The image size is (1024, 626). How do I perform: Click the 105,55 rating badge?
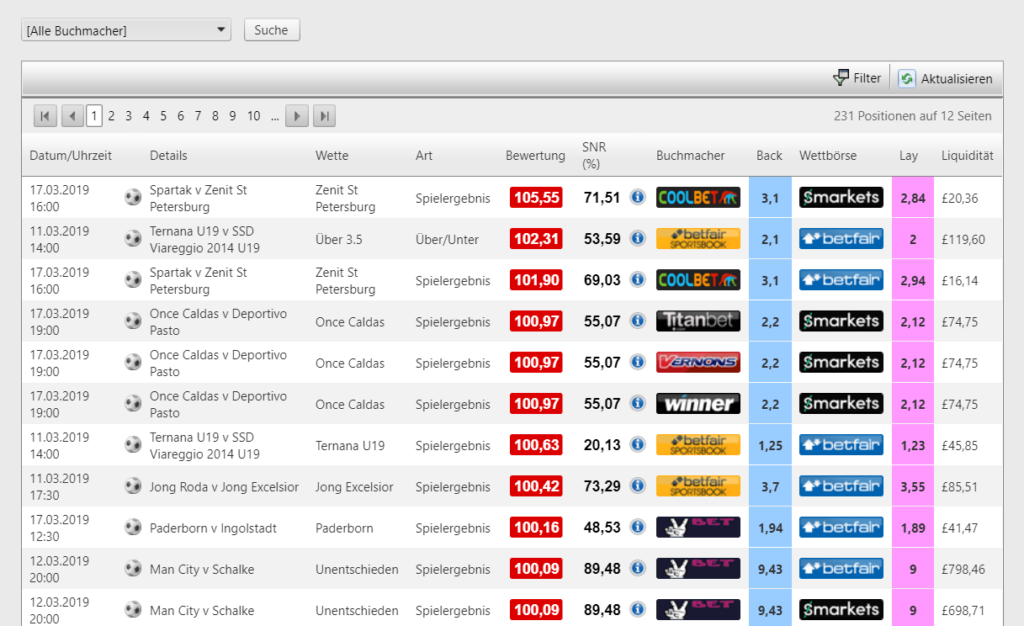point(536,197)
